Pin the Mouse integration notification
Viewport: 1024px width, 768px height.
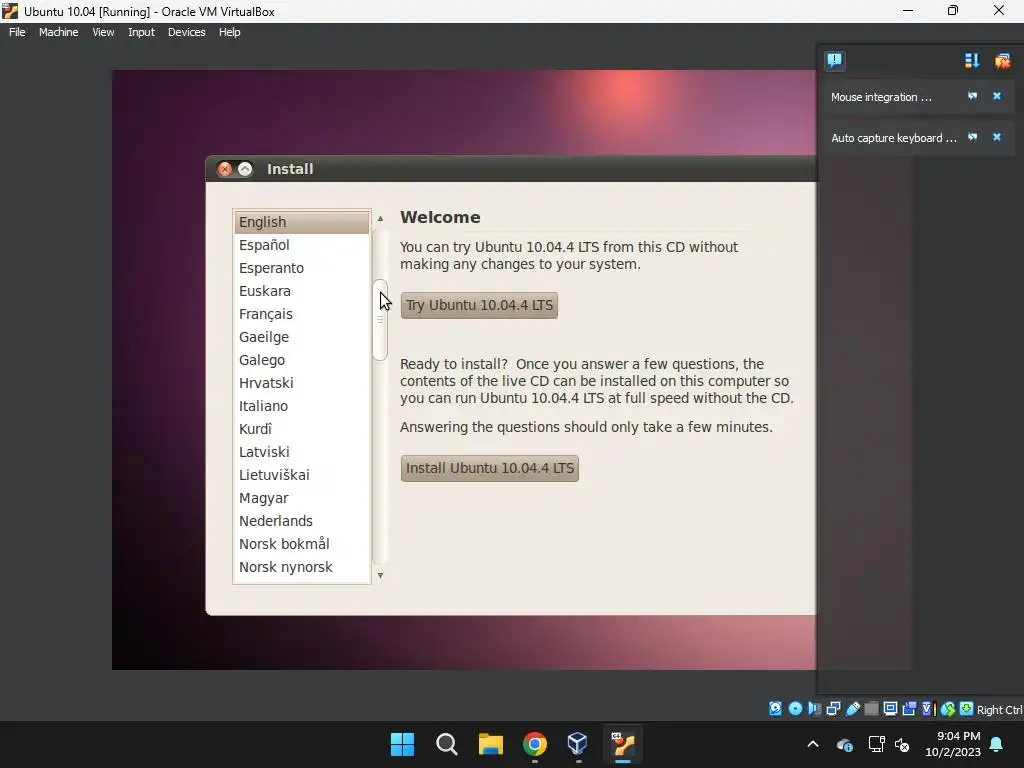pyautogui.click(x=972, y=96)
